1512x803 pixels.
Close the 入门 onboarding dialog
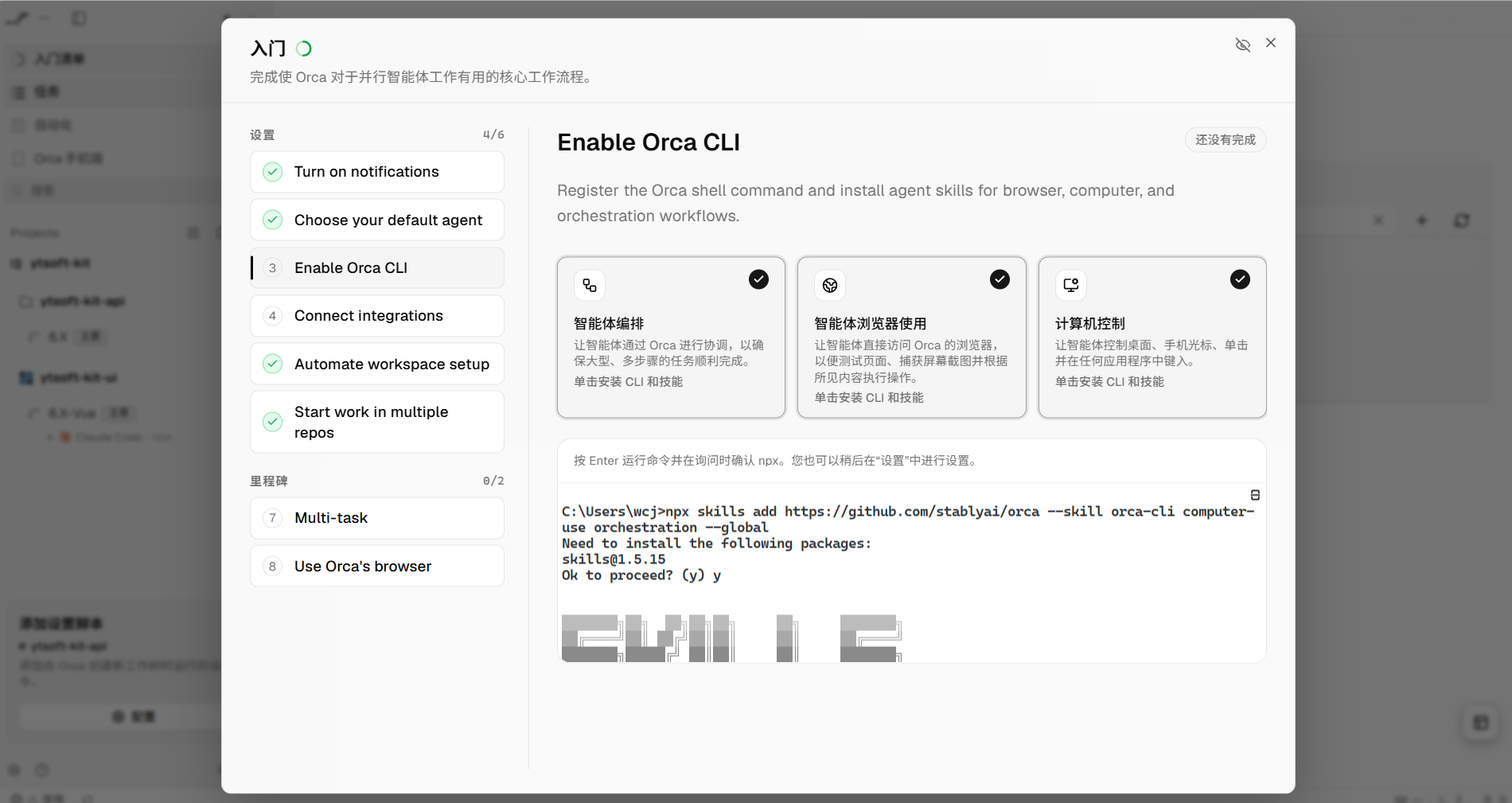1271,43
